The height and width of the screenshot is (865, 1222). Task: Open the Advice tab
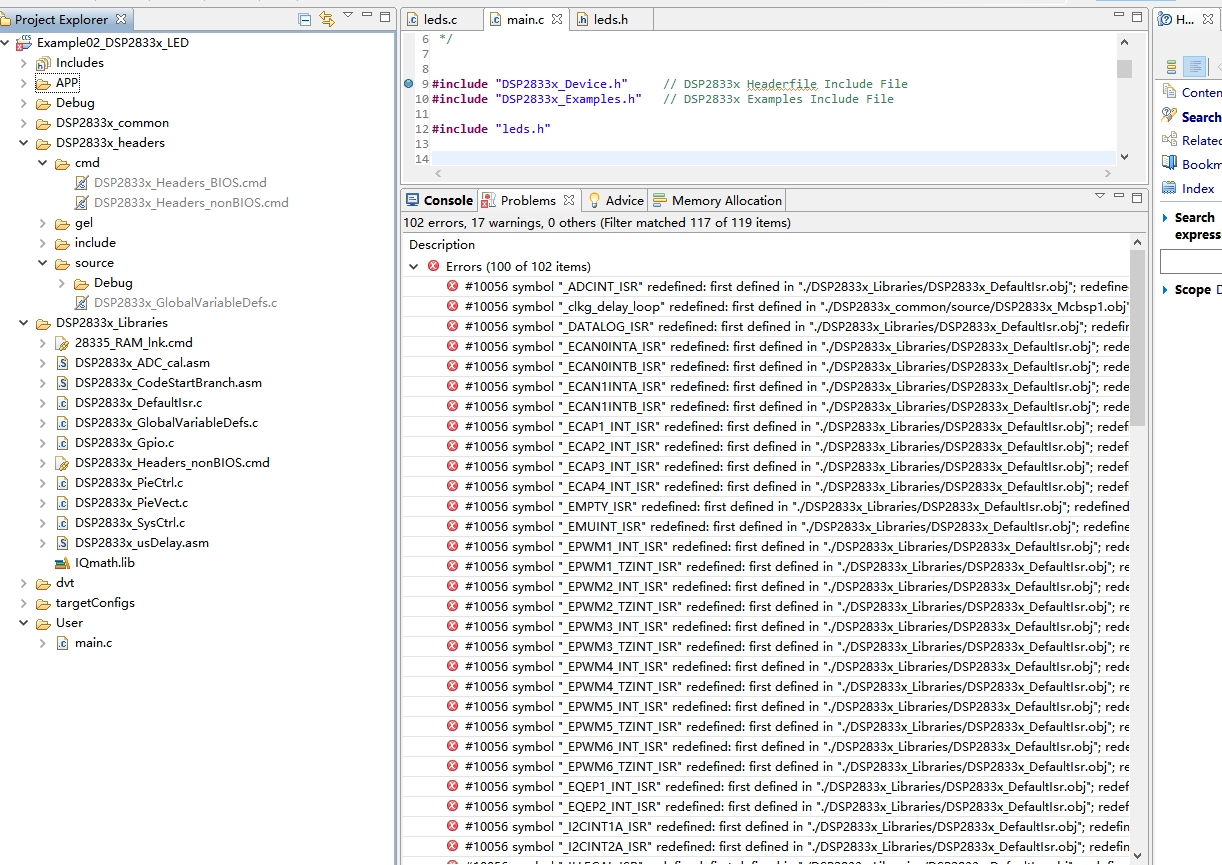[615, 200]
